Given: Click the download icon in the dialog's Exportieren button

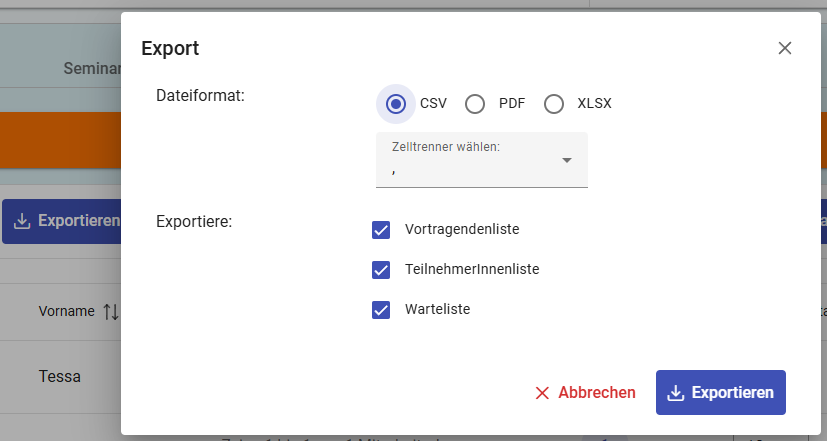Looking at the screenshot, I should click(x=676, y=393).
